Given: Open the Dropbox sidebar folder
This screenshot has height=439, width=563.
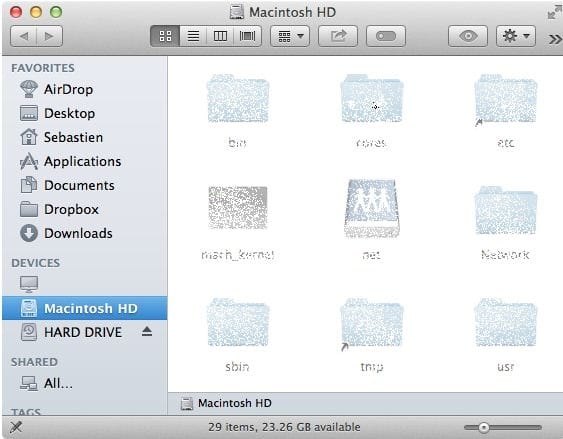Looking at the screenshot, I should (84, 209).
